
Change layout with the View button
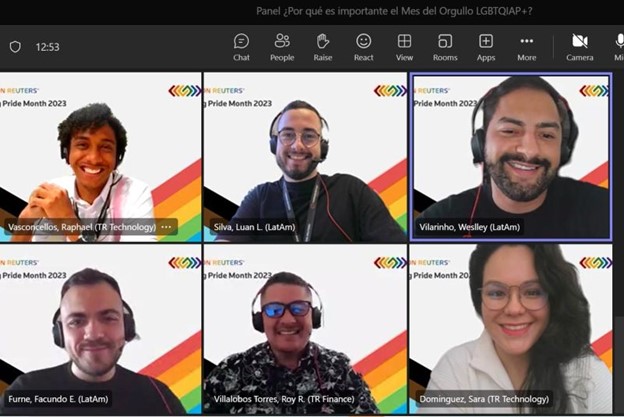pos(404,47)
